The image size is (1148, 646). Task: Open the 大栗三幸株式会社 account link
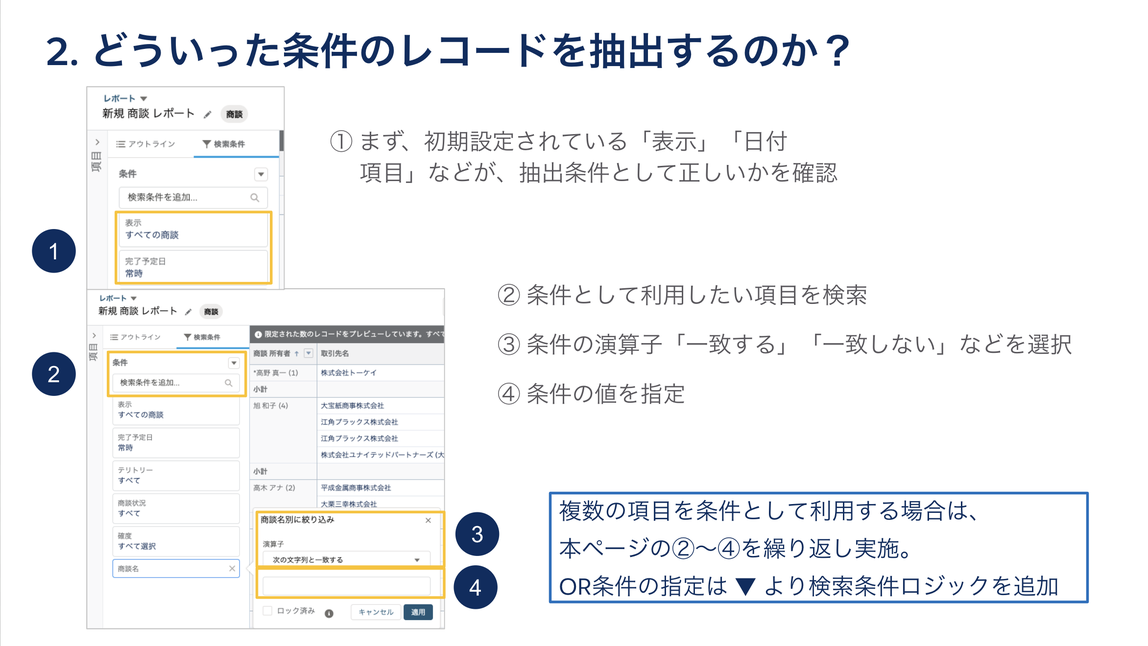pyautogui.click(x=348, y=504)
